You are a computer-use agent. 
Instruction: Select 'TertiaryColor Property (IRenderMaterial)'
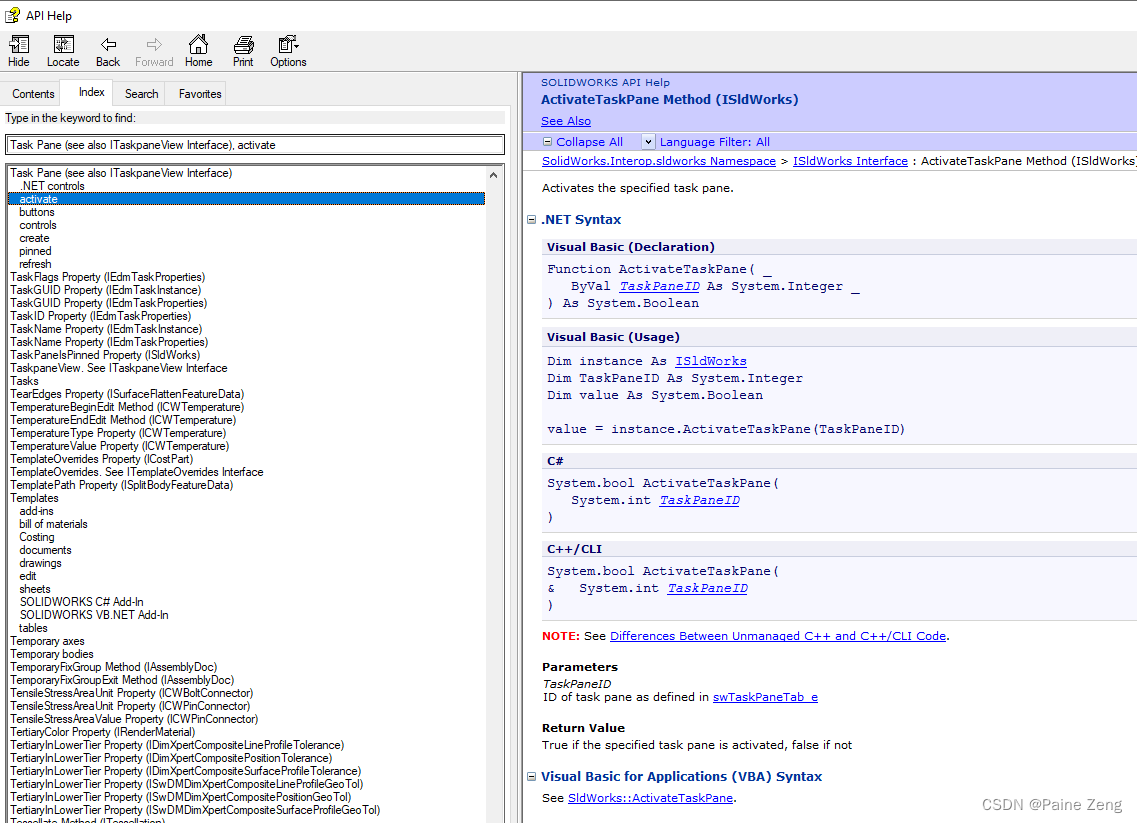102,732
